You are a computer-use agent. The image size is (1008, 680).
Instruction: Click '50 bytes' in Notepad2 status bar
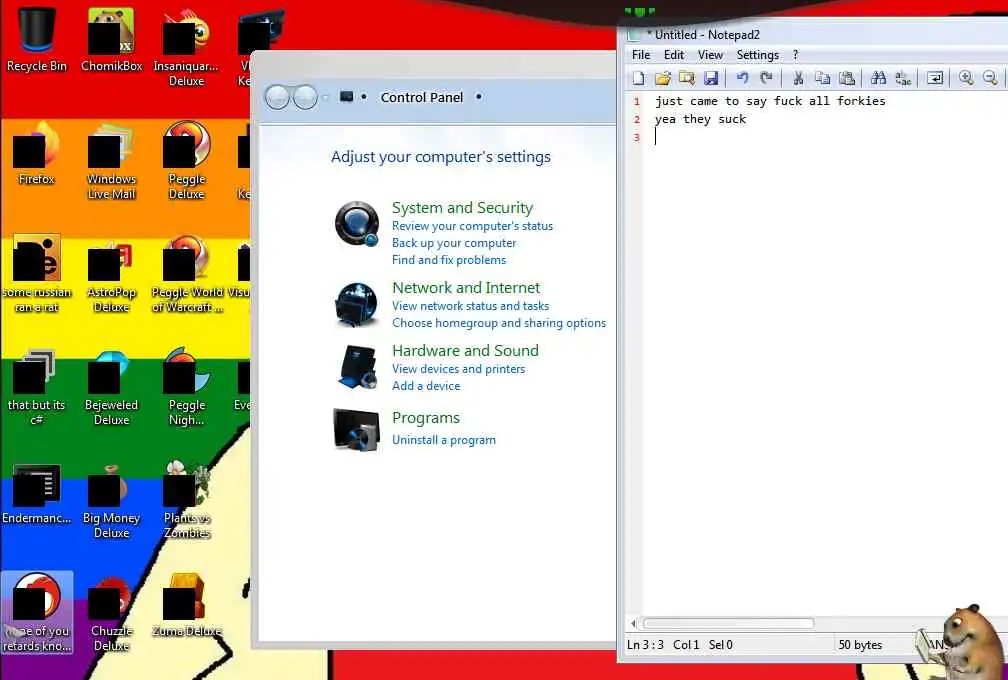(x=860, y=644)
